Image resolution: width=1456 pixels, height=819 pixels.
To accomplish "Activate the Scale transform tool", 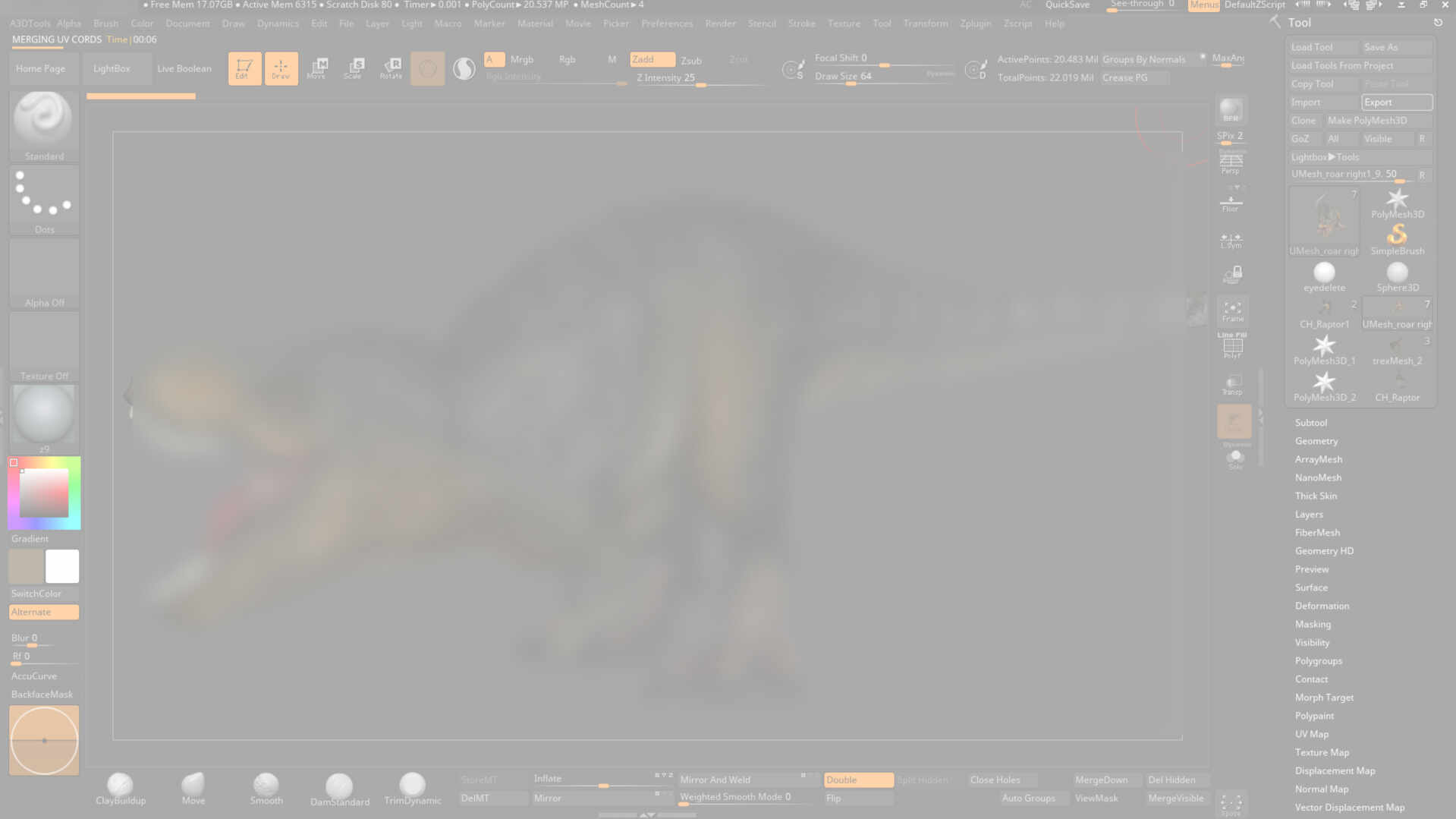I will [354, 68].
